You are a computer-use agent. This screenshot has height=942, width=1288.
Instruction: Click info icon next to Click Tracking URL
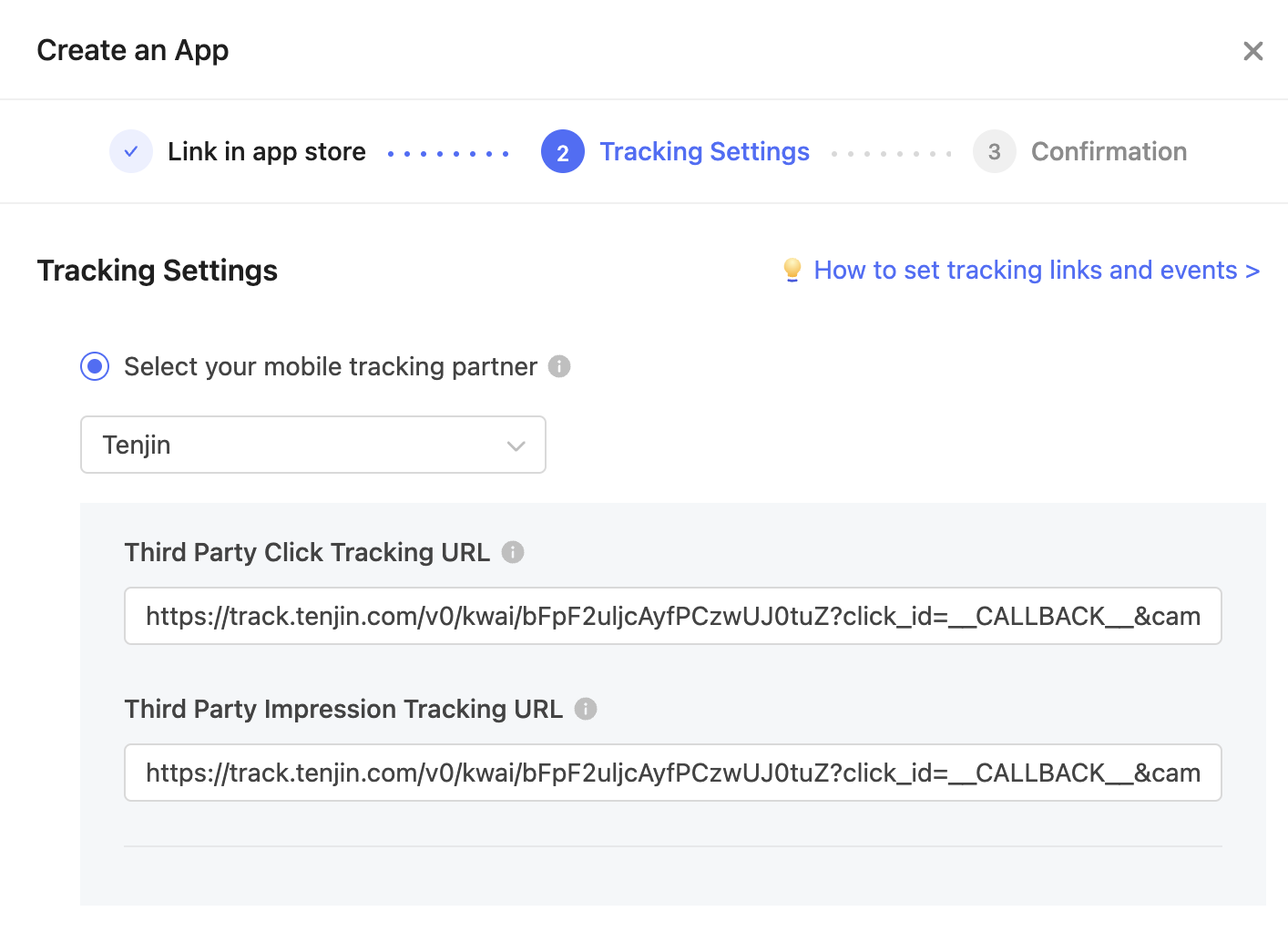pos(513,552)
